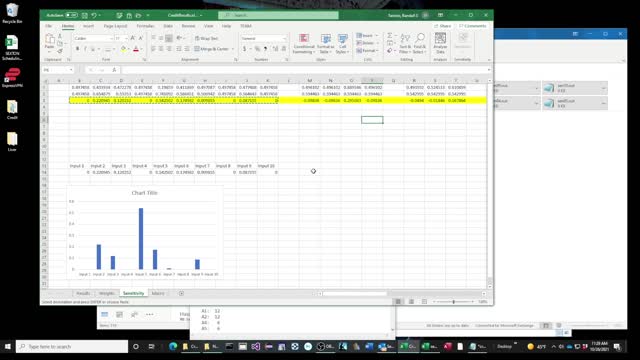Switch to the Insert ribbon tab
Screen dimensions: 640x360
point(88,26)
